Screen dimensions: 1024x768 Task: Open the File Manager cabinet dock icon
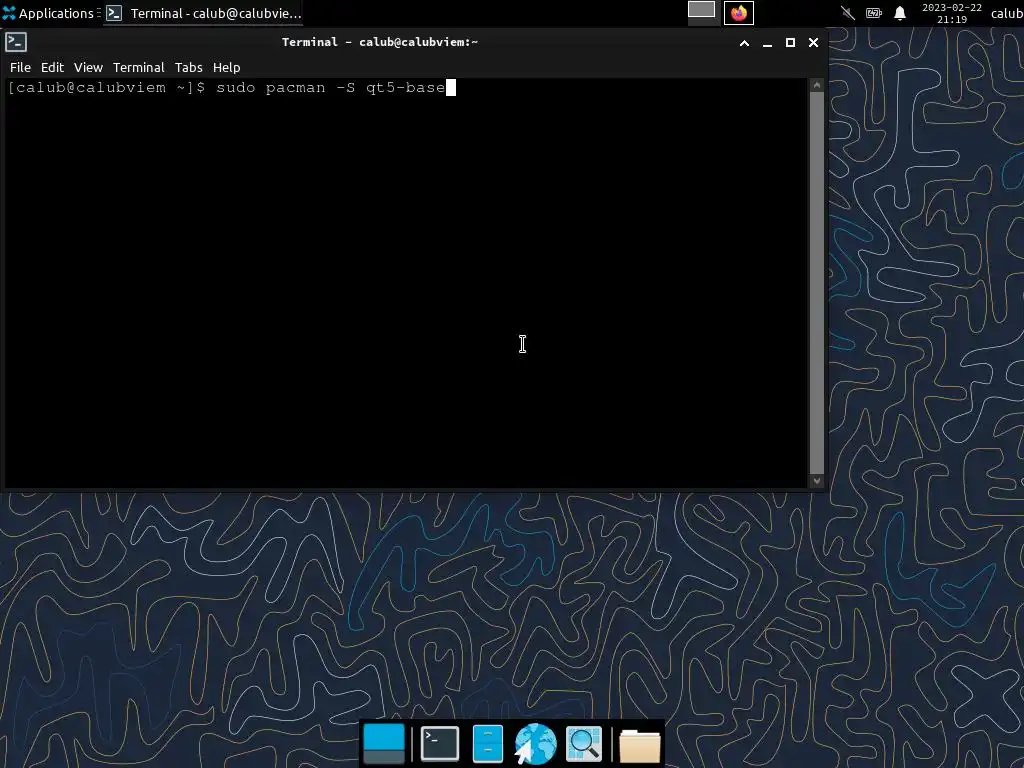click(x=488, y=743)
